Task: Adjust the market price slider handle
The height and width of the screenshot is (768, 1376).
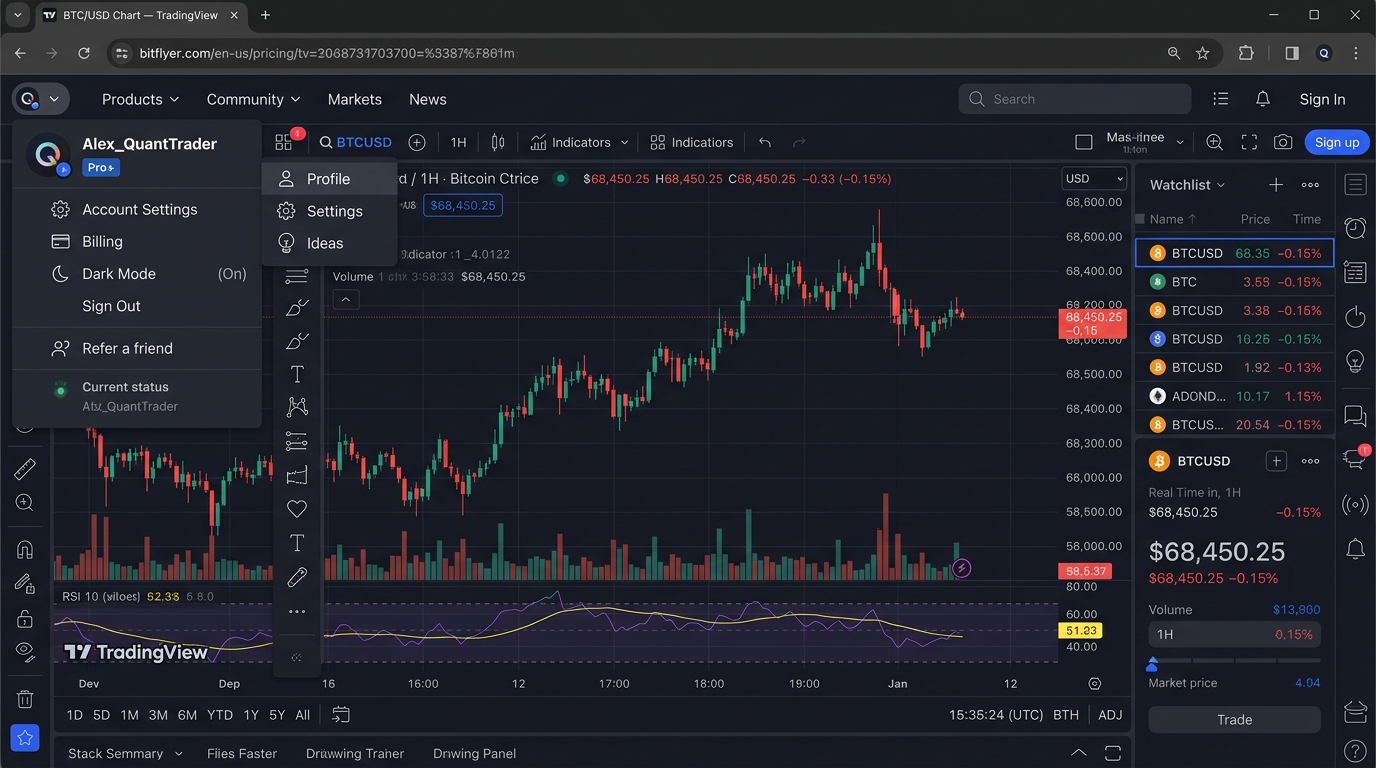Action: [1152, 664]
